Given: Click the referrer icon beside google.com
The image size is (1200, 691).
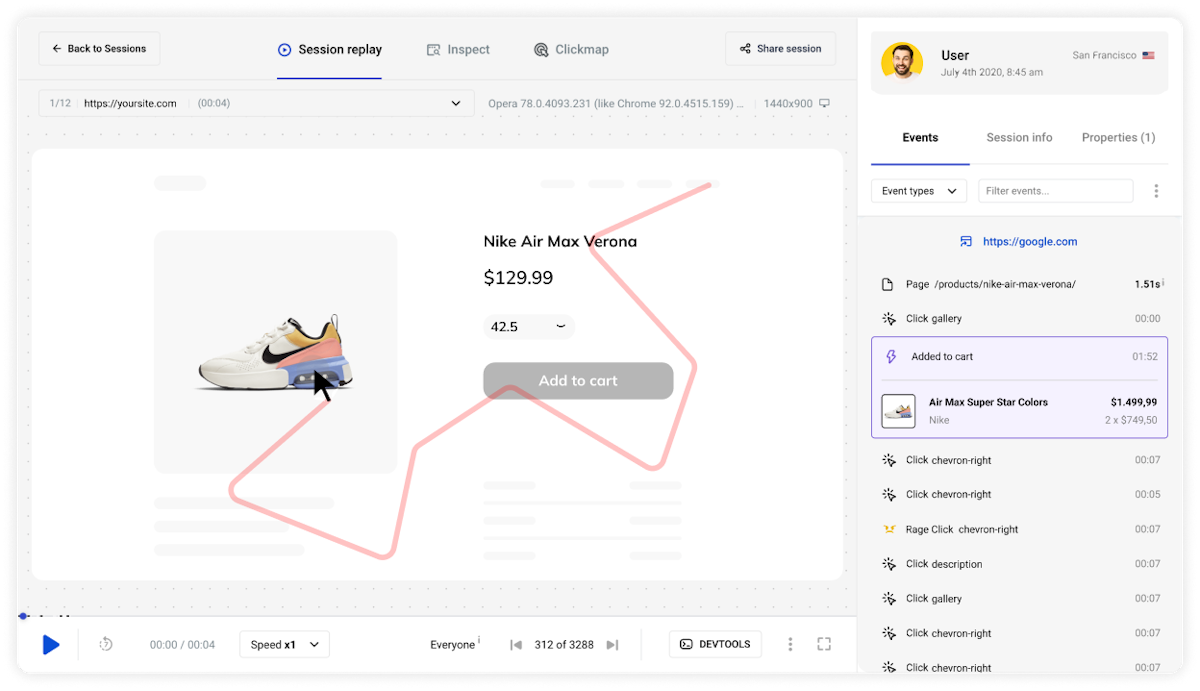Looking at the screenshot, I should click(x=966, y=241).
